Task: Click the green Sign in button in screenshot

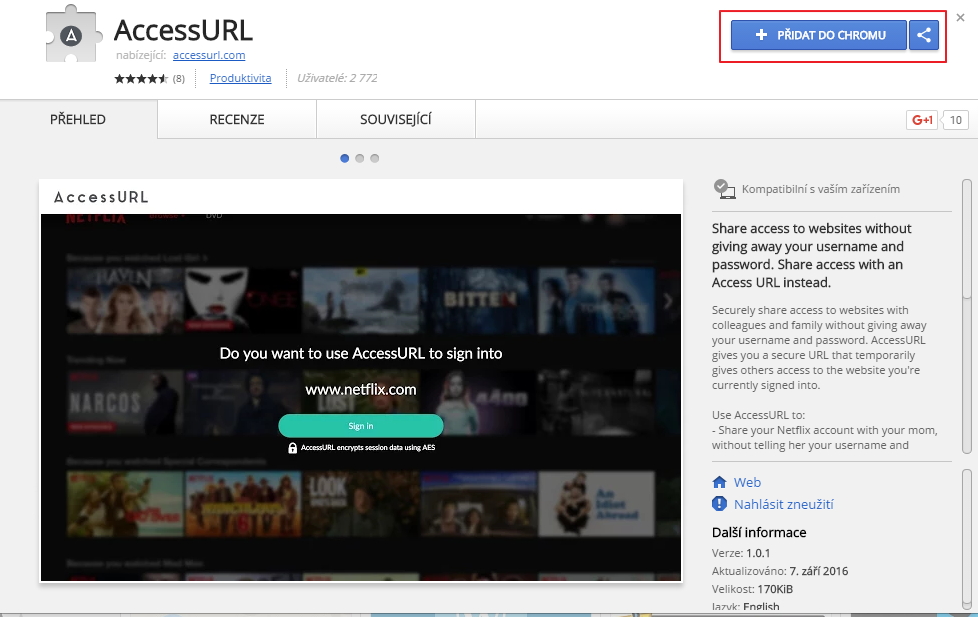Action: tap(361, 425)
